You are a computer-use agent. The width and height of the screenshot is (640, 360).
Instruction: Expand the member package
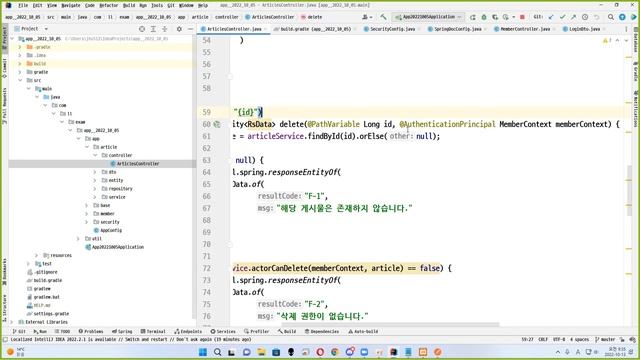[x=87, y=213]
